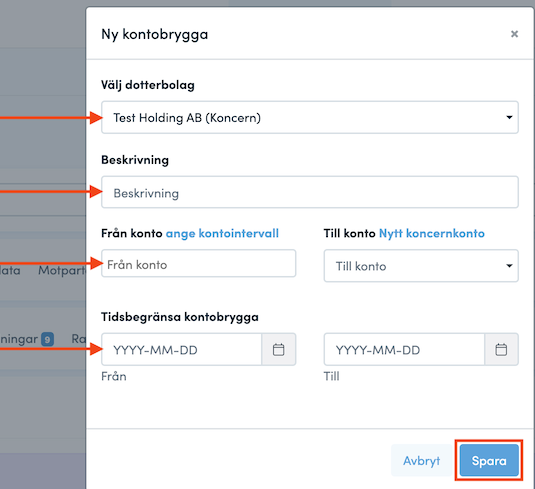Screen dimensions: 535x489
Task: Open the Till konto dropdown
Action: 421,266
